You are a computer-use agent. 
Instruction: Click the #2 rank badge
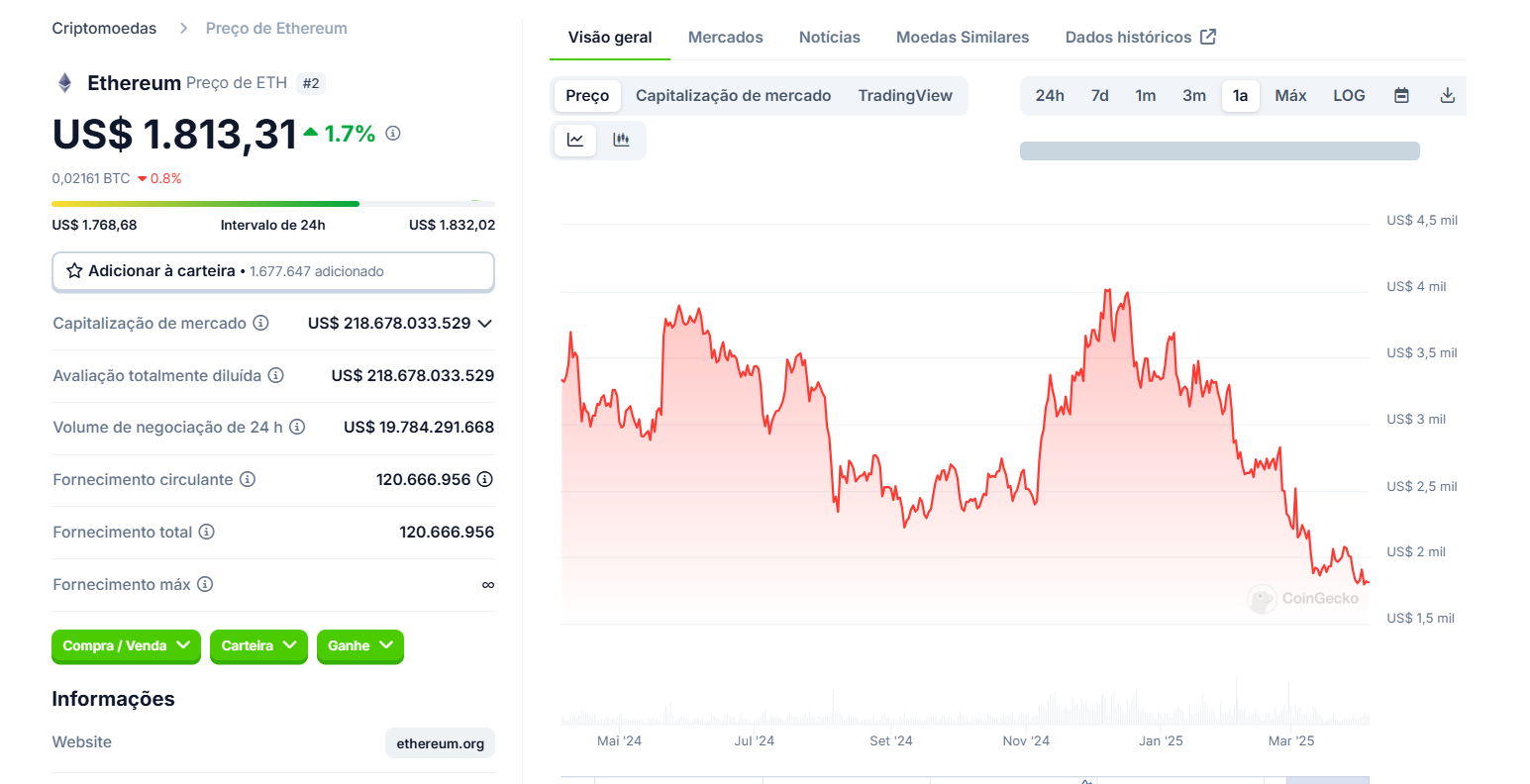pyautogui.click(x=311, y=83)
